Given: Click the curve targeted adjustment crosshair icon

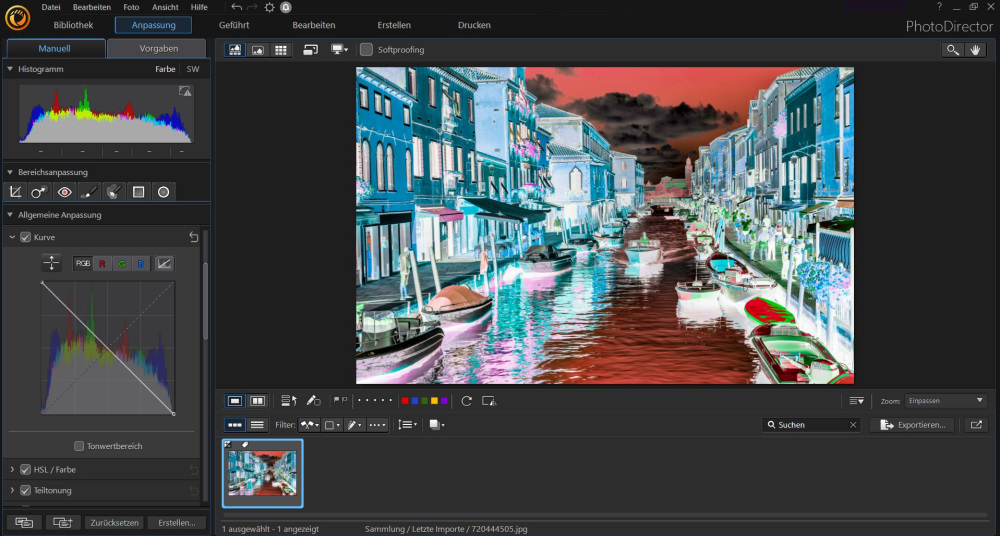Looking at the screenshot, I should [51, 263].
